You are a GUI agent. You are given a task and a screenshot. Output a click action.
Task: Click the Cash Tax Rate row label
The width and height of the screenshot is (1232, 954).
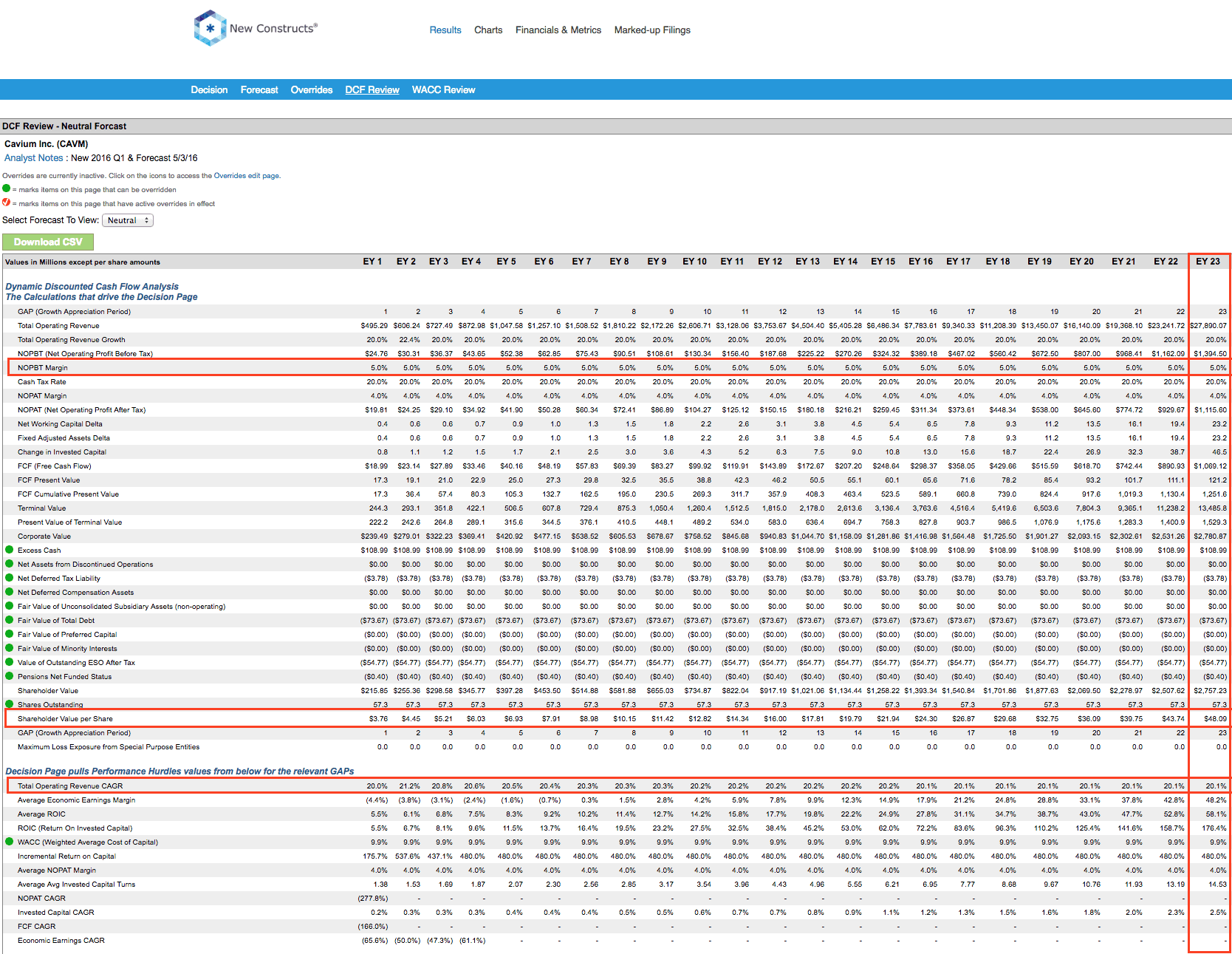[x=42, y=381]
